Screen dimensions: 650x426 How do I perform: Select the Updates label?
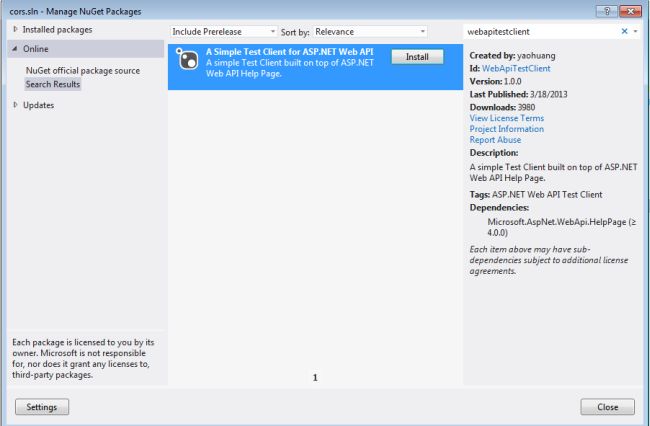tap(39, 105)
